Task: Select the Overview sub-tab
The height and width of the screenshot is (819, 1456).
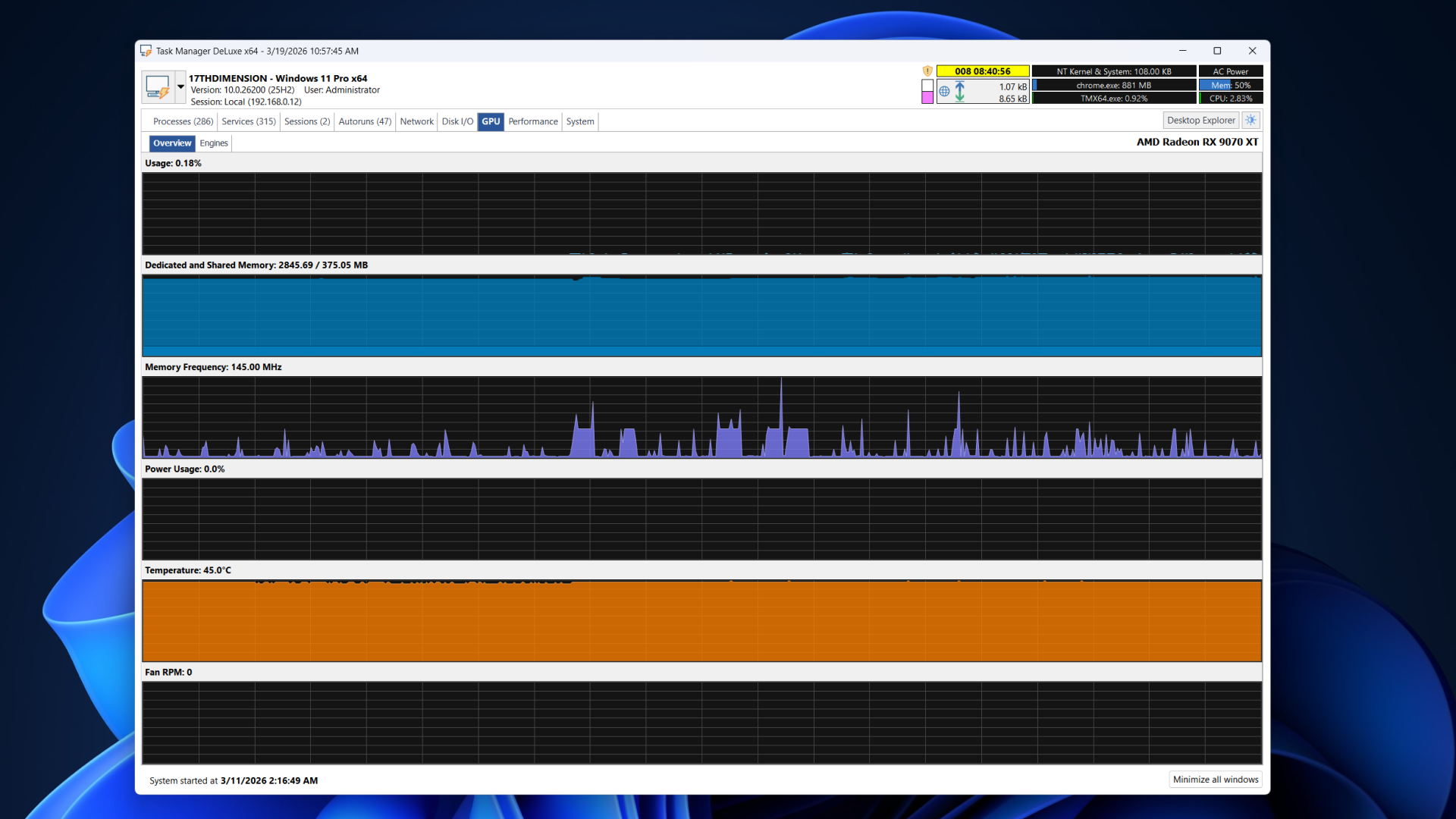Action: click(x=172, y=143)
